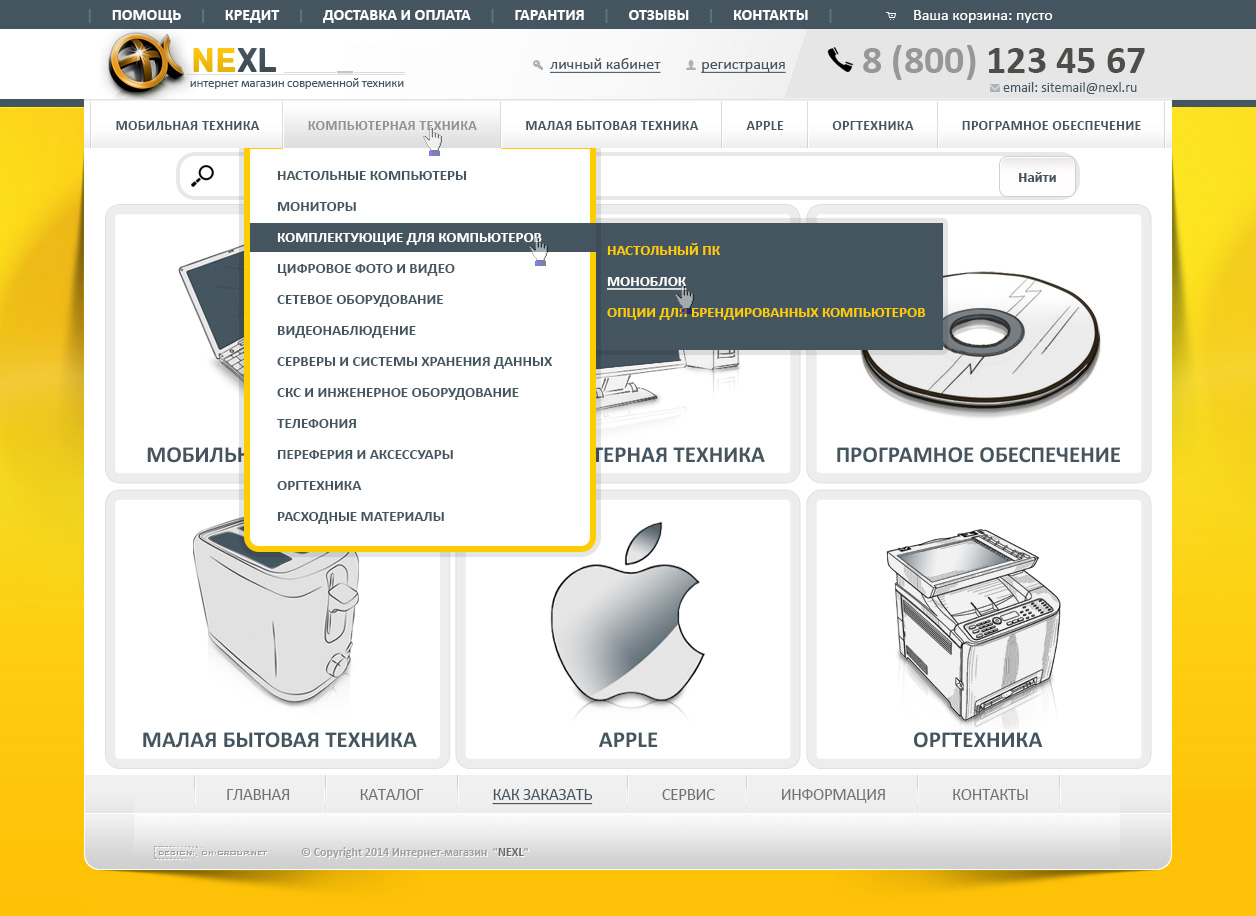
Task: Open СЕРВИС in footer menu
Action: click(x=688, y=794)
